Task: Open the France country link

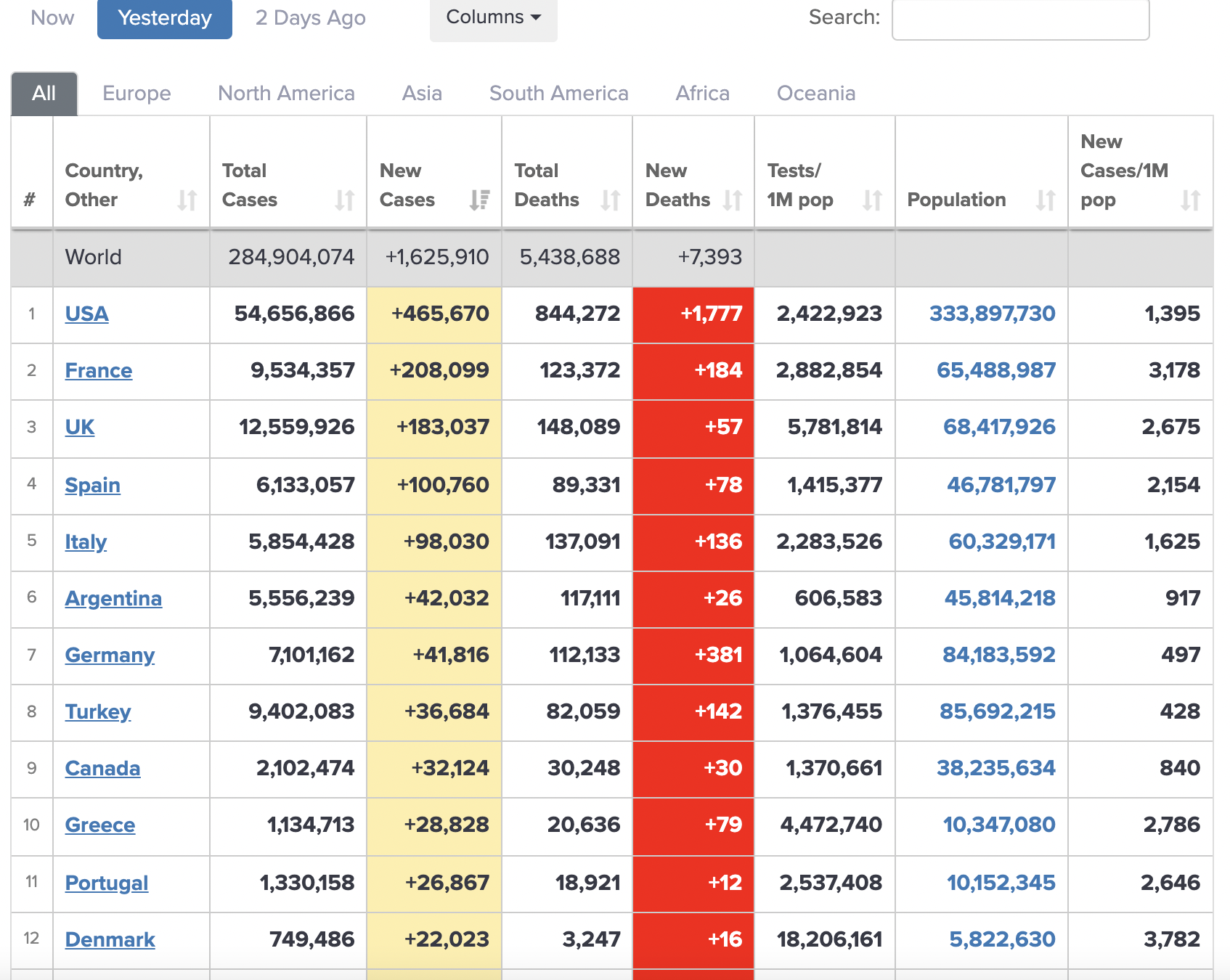Action: coord(99,370)
